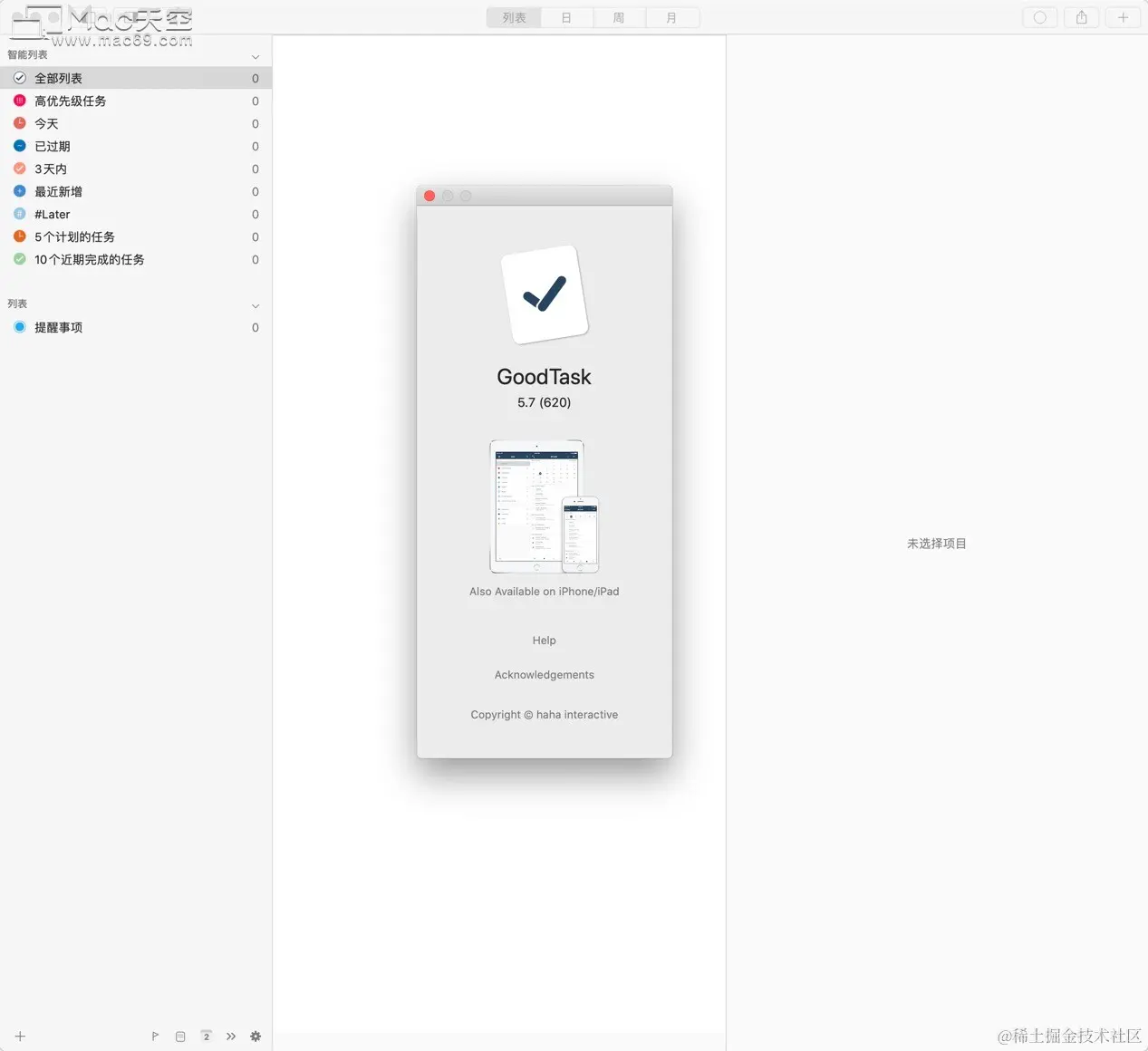This screenshot has width=1148, height=1051.
Task: Click the blue circle beside 提醒事项
Action: point(19,327)
